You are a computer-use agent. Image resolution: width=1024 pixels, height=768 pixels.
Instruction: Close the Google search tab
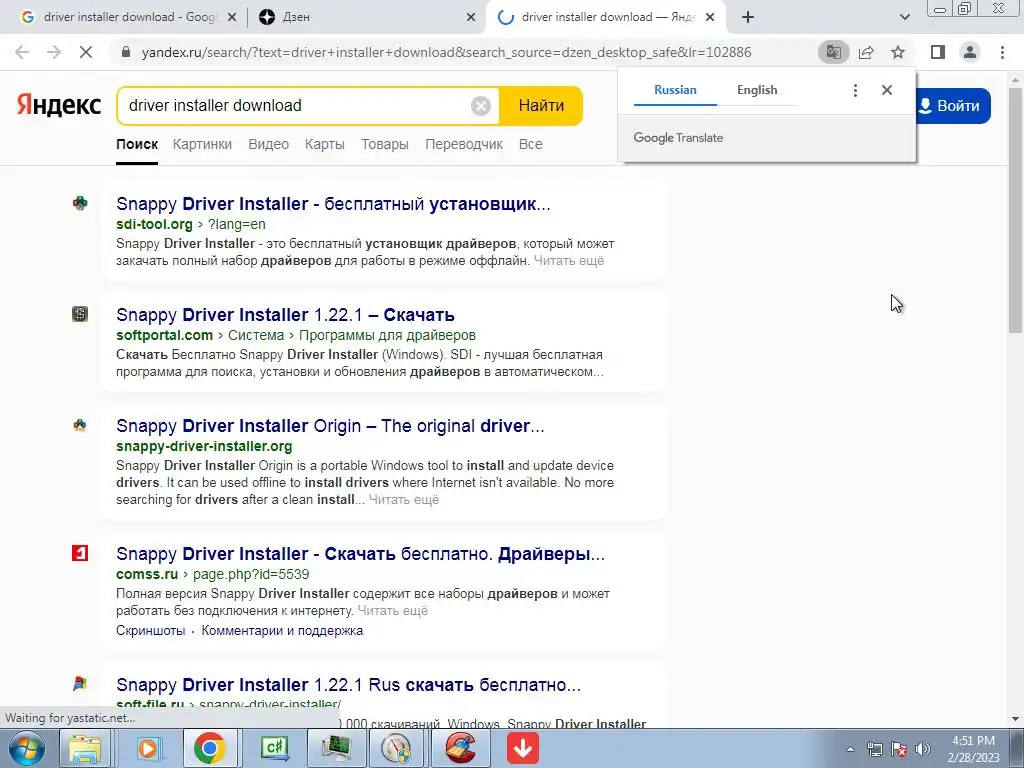point(232,18)
